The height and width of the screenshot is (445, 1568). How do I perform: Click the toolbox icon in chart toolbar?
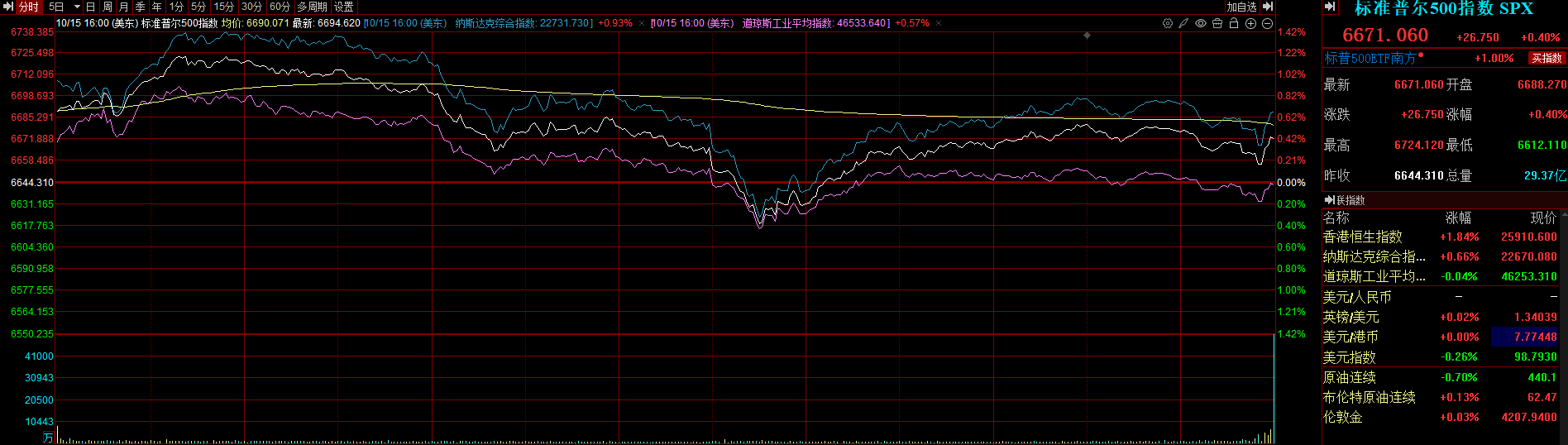pos(1217,23)
